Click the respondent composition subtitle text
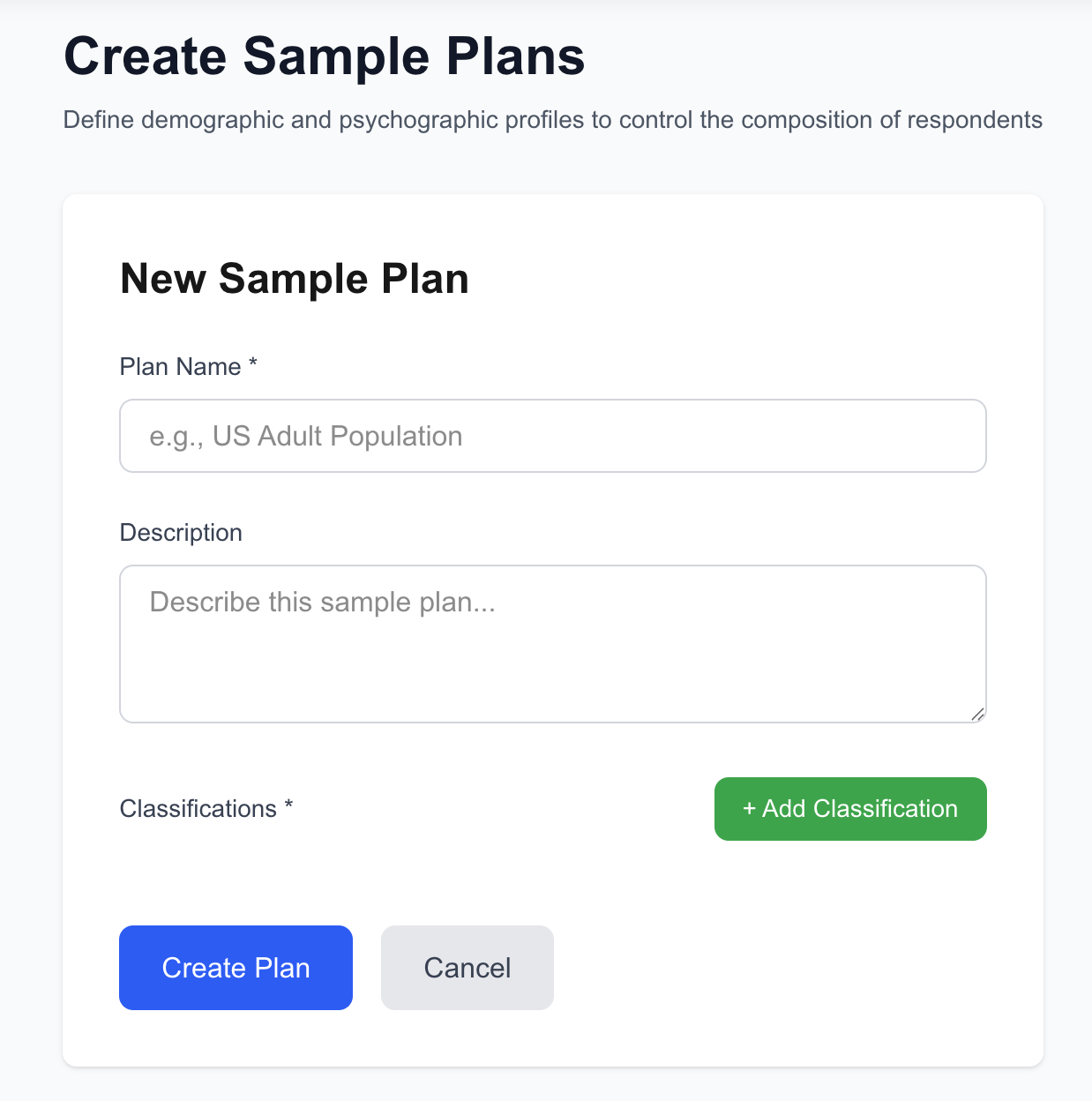 (552, 120)
